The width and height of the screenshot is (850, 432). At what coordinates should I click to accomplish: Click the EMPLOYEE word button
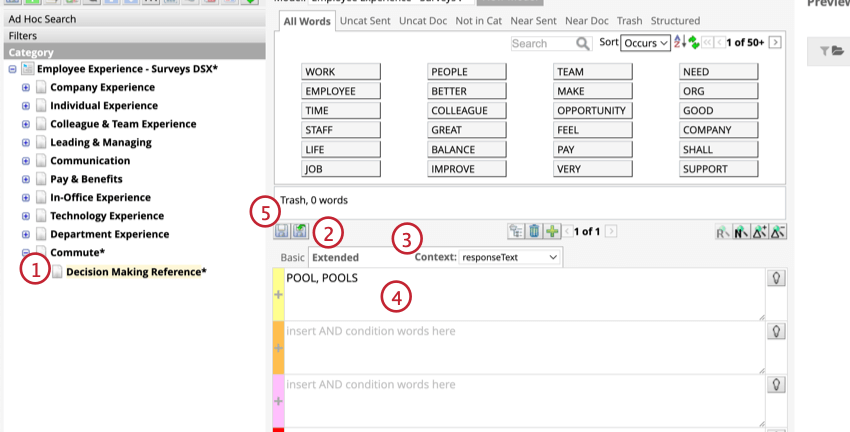[x=341, y=91]
